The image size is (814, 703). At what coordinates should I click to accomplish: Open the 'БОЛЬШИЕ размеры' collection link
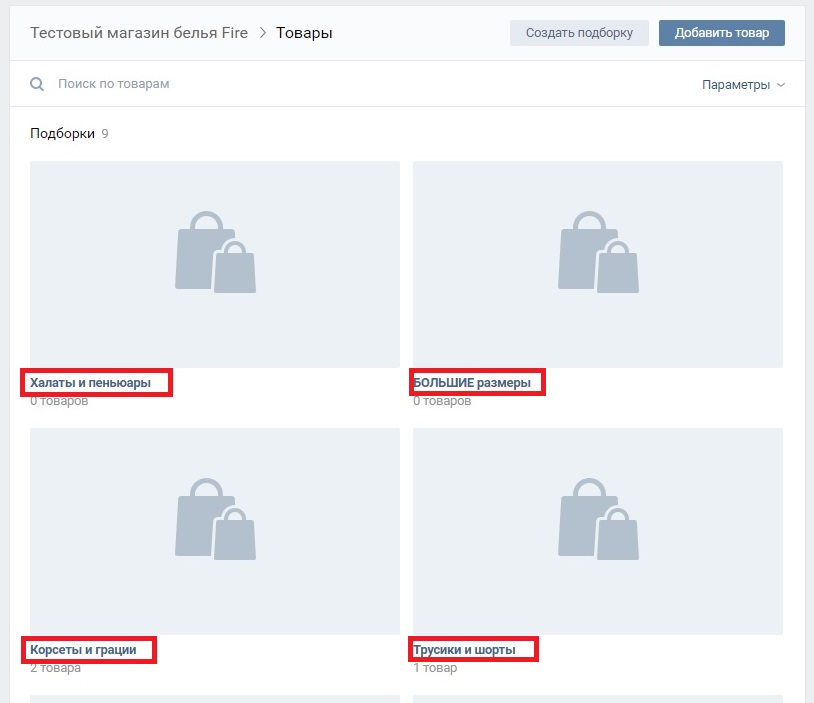[472, 383]
